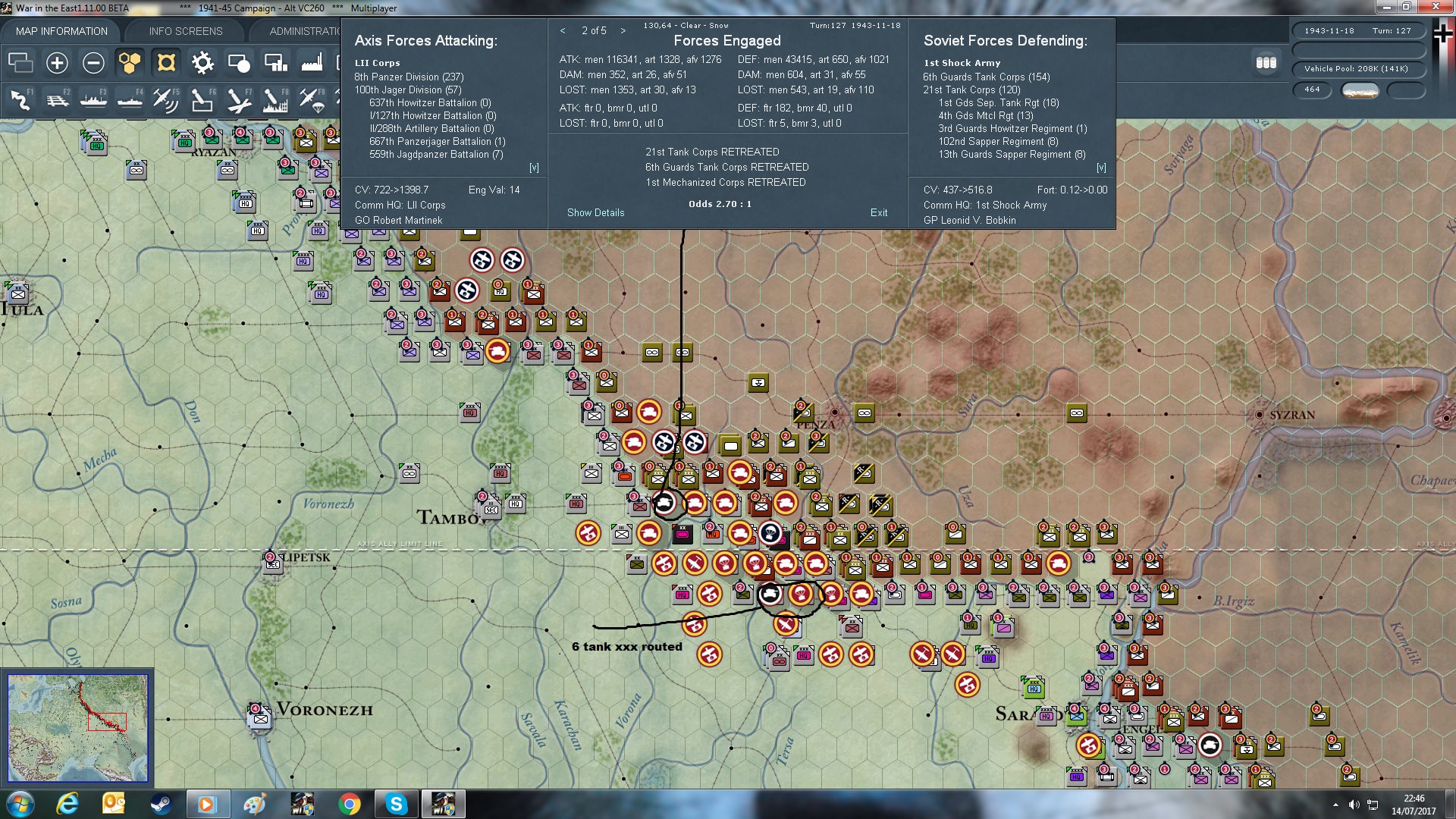The height and width of the screenshot is (819, 1456).
Task: Zoom in the map with plus icon
Action: pos(57,62)
